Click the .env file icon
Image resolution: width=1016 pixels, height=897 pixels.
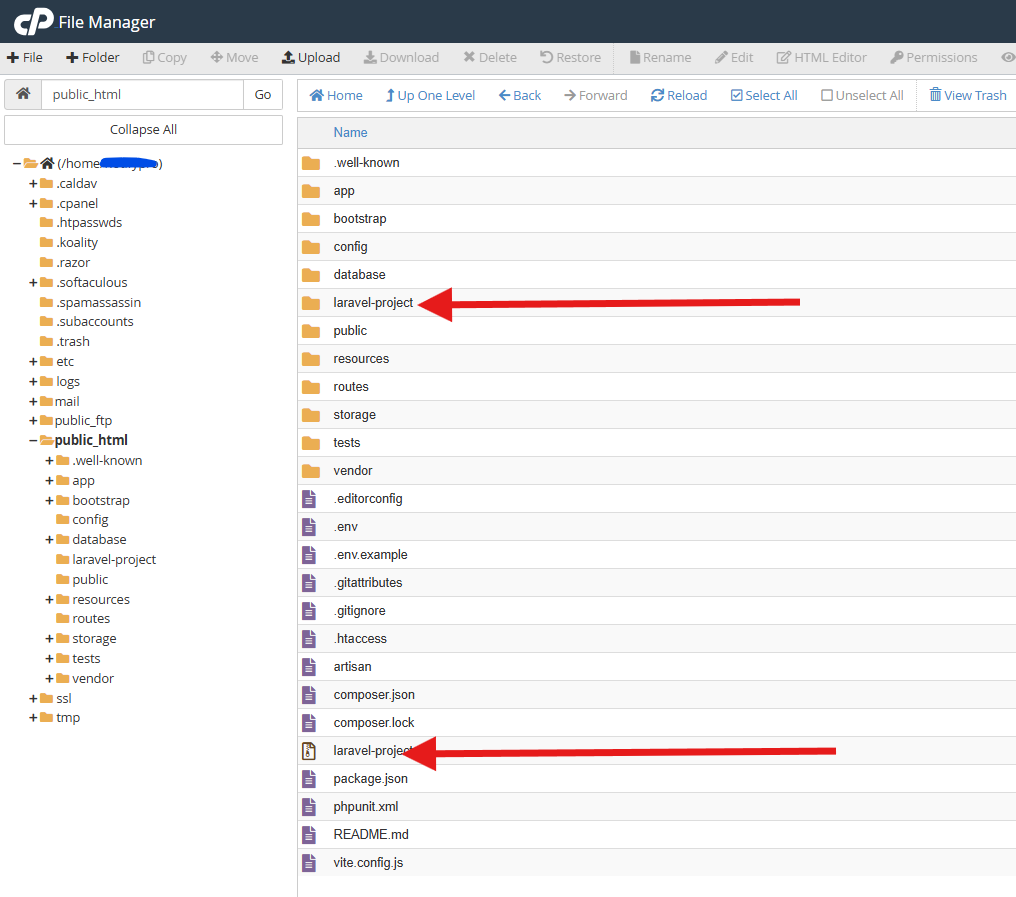(309, 527)
